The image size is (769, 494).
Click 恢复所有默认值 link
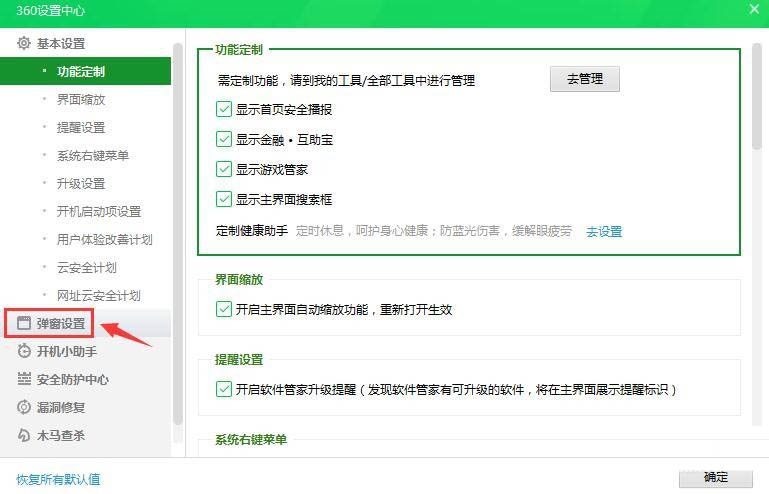[x=58, y=479]
